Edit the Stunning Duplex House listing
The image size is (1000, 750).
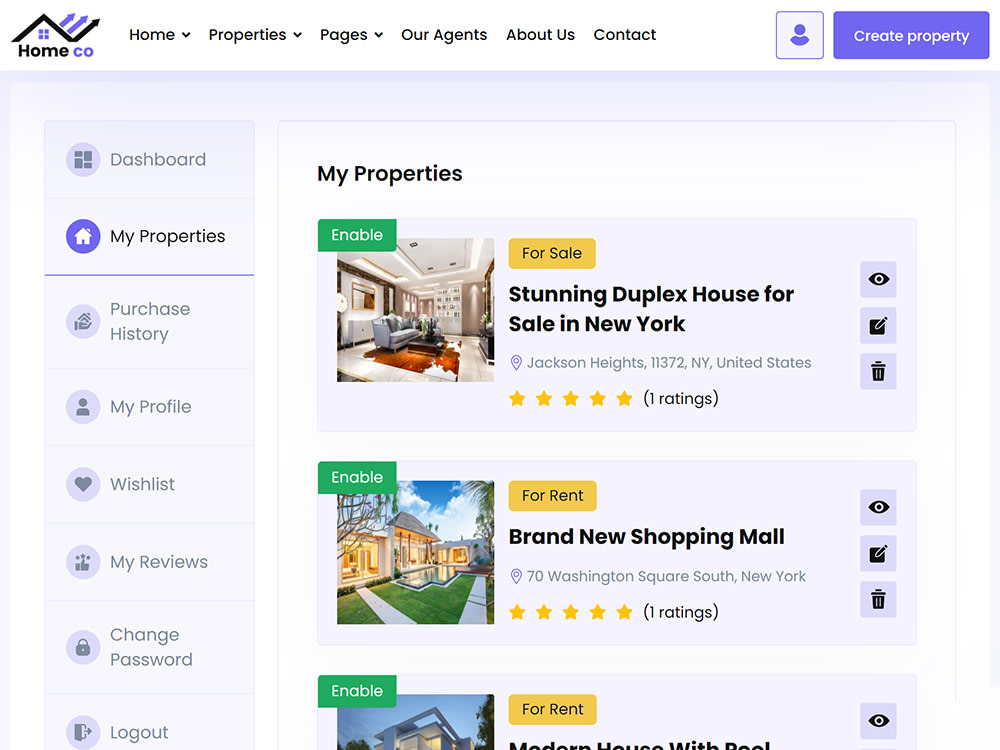pyautogui.click(x=878, y=326)
